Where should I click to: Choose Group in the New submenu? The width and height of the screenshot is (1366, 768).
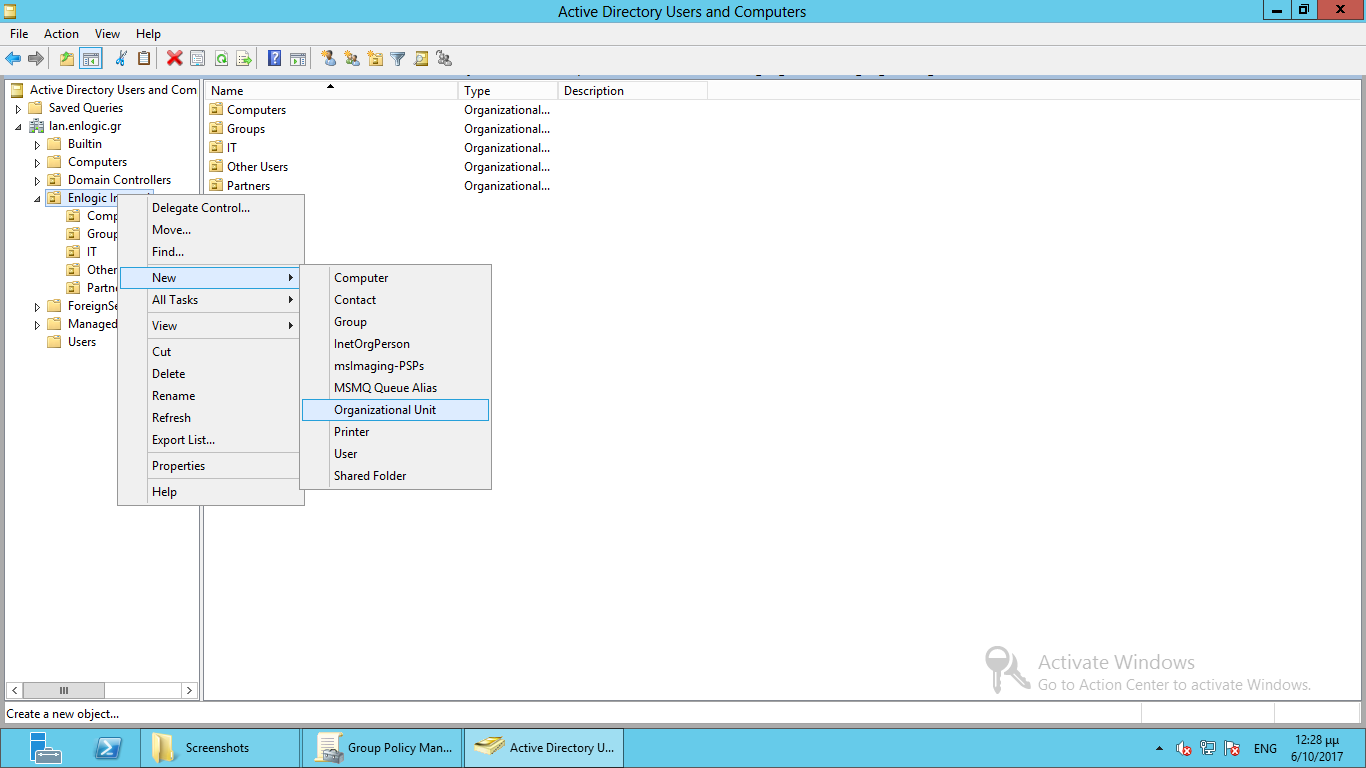click(x=395, y=322)
